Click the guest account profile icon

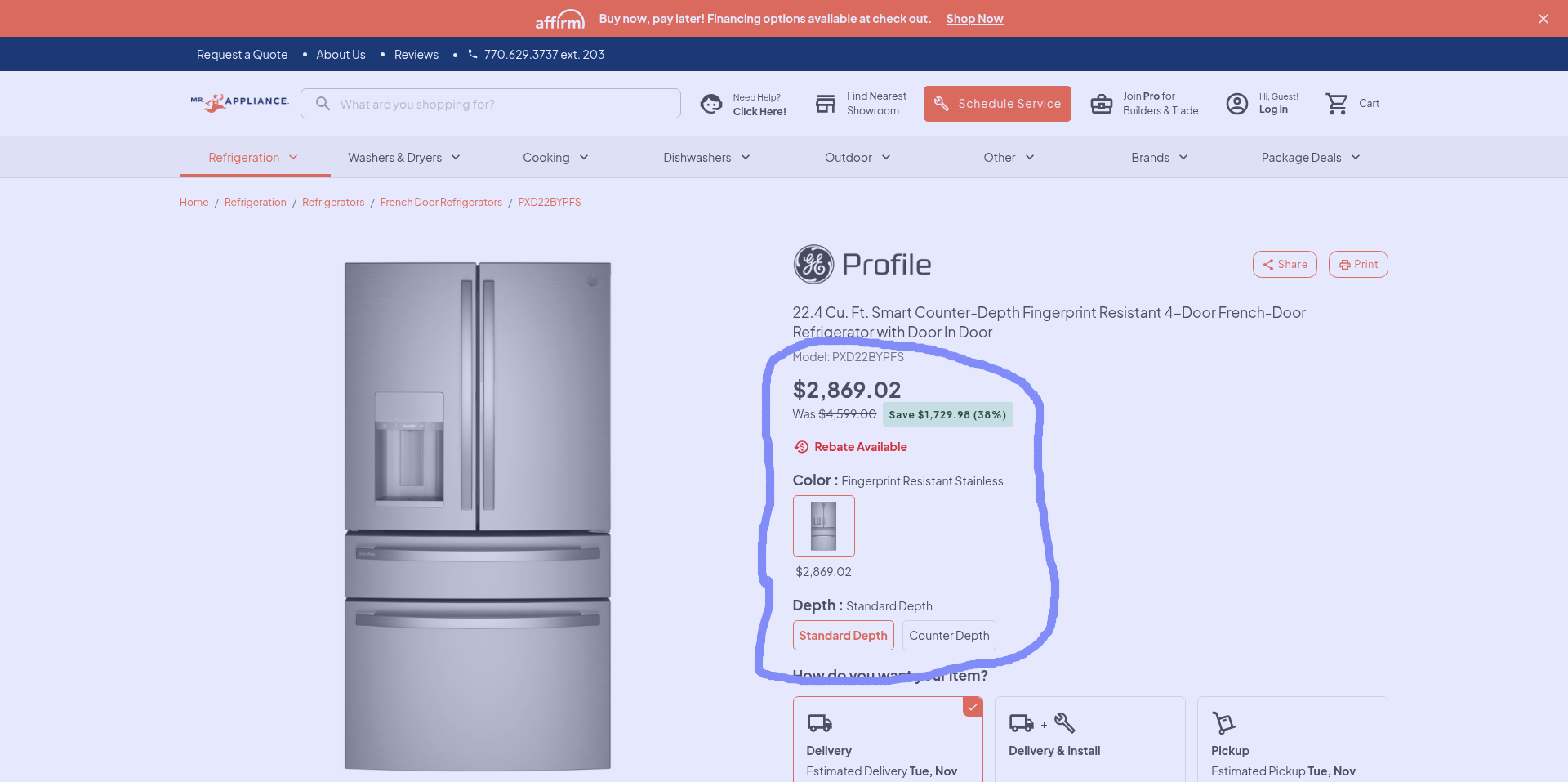[1236, 104]
